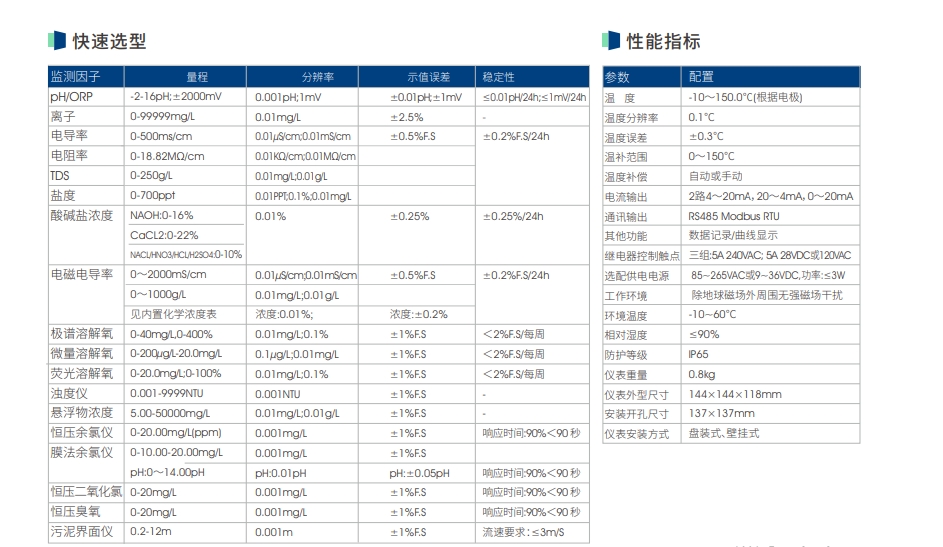Select the TDS row label
Image resolution: width=943 pixels, height=547 pixels.
pos(60,176)
